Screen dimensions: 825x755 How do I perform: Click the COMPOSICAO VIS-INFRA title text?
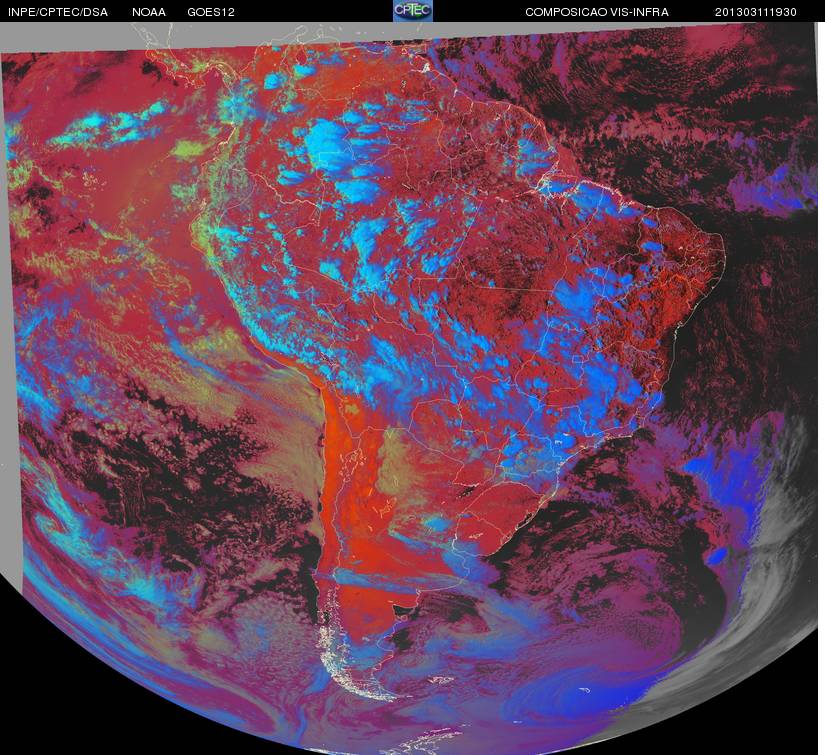(x=597, y=12)
